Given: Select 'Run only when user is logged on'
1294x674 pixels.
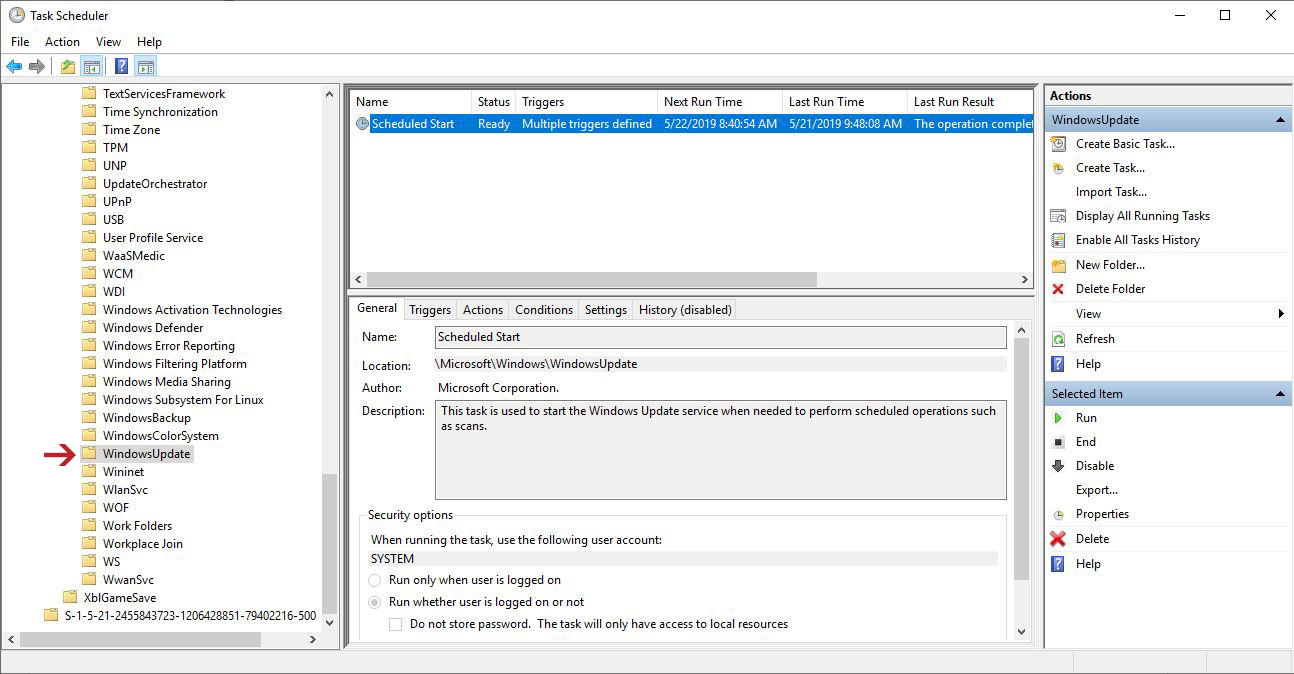Looking at the screenshot, I should pyautogui.click(x=375, y=580).
